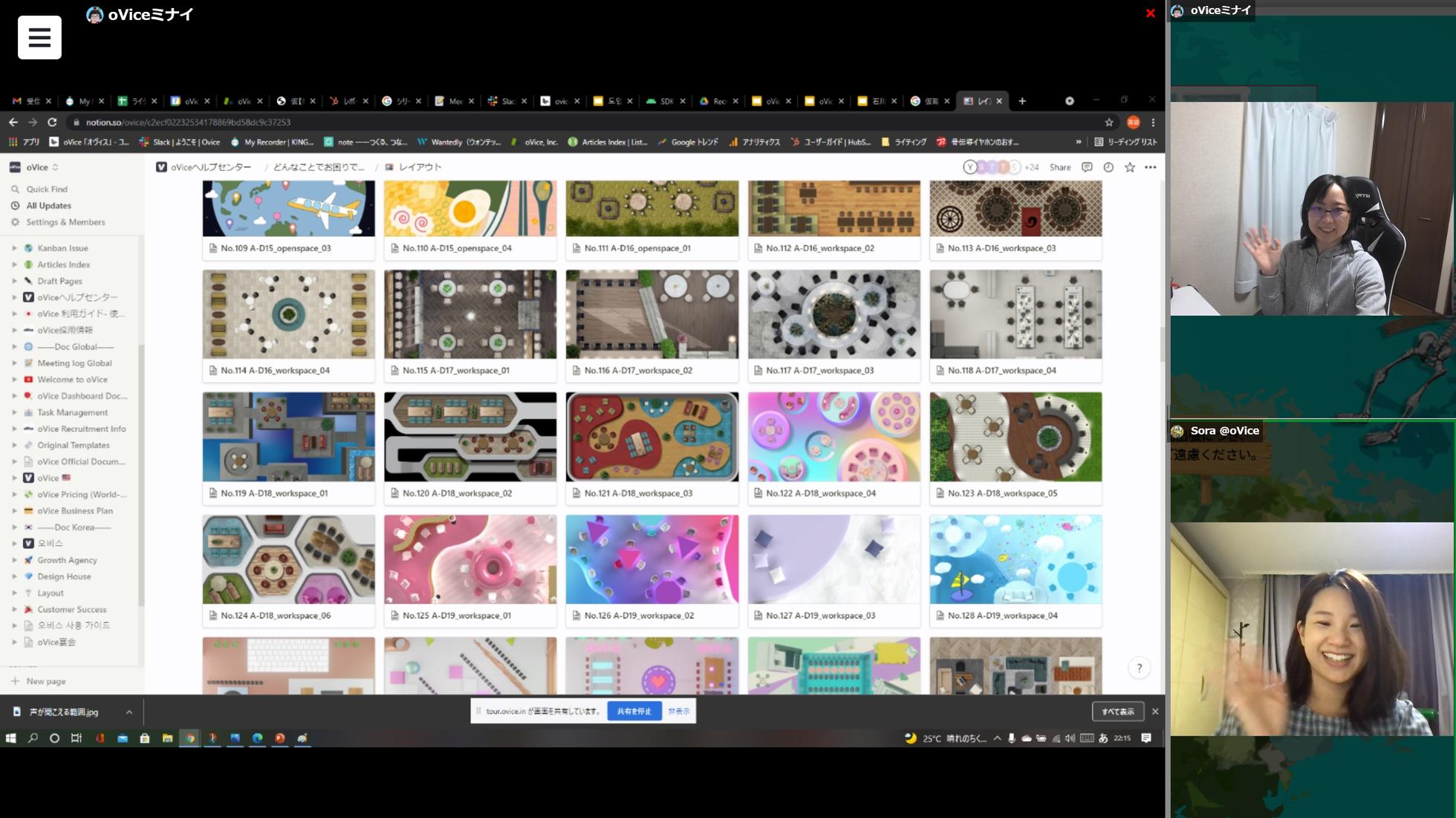Viewport: 1456px width, 818px height.
Task: Click Quick Find in the sidebar
Action: [46, 189]
